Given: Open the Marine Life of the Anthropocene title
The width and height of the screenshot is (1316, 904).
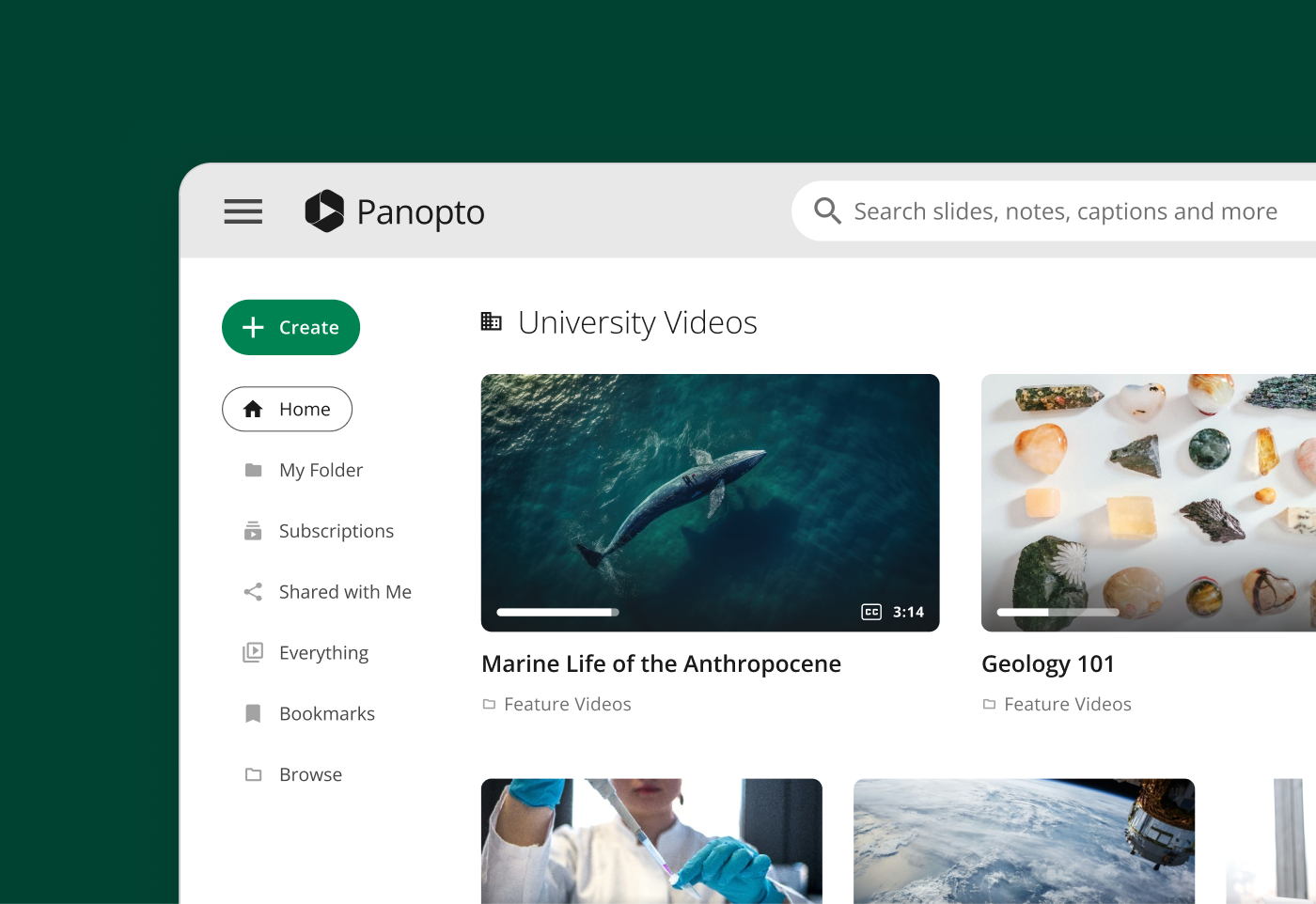Looking at the screenshot, I should point(661,664).
